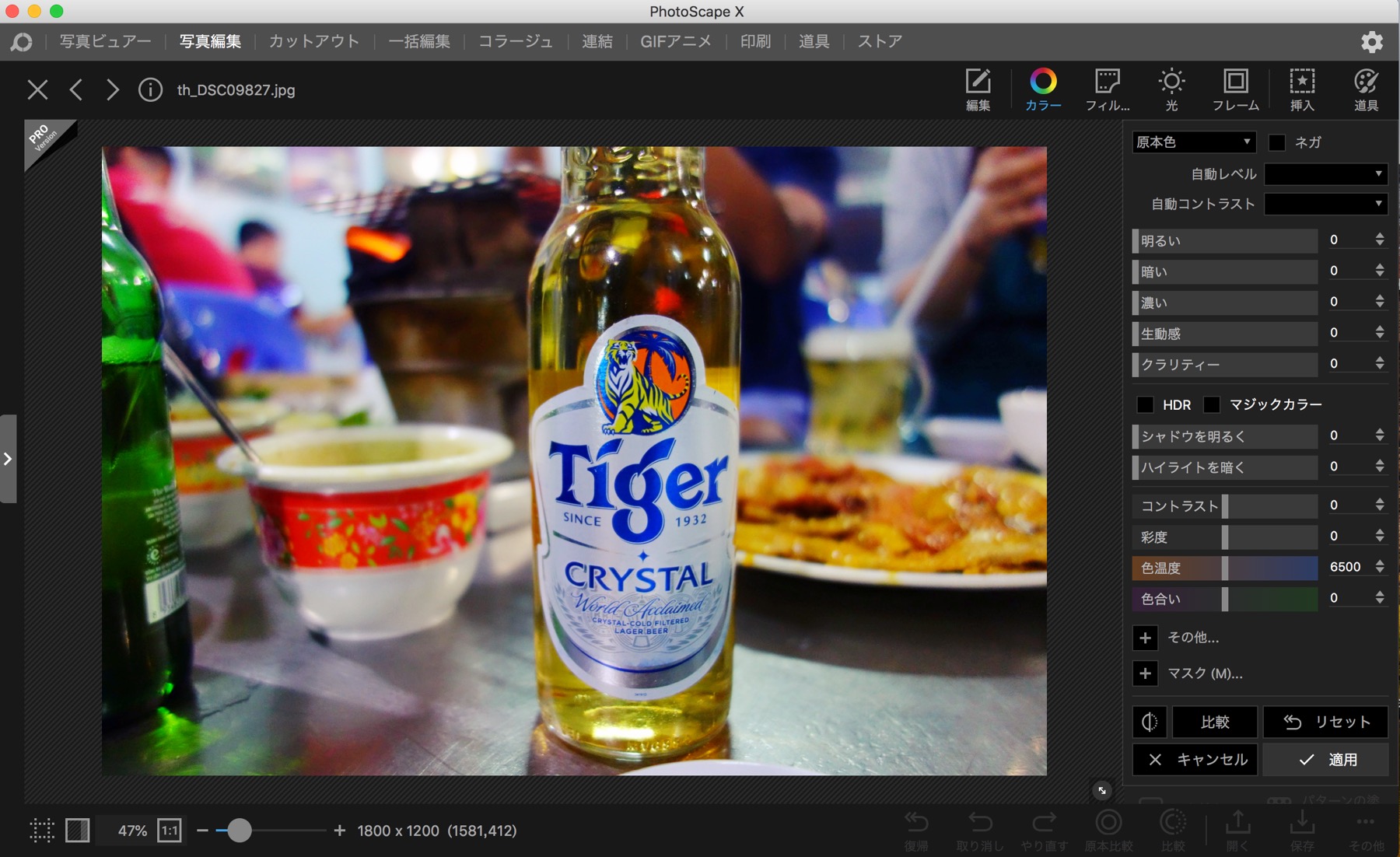Open the 自動レベル dropdown

(x=1326, y=173)
